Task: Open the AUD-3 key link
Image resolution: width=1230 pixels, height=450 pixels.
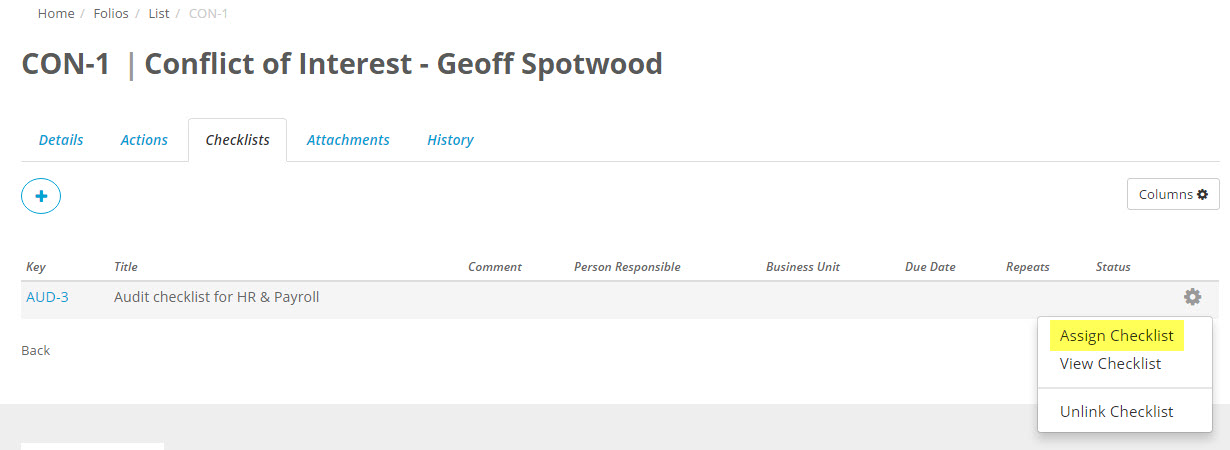Action: pos(47,297)
